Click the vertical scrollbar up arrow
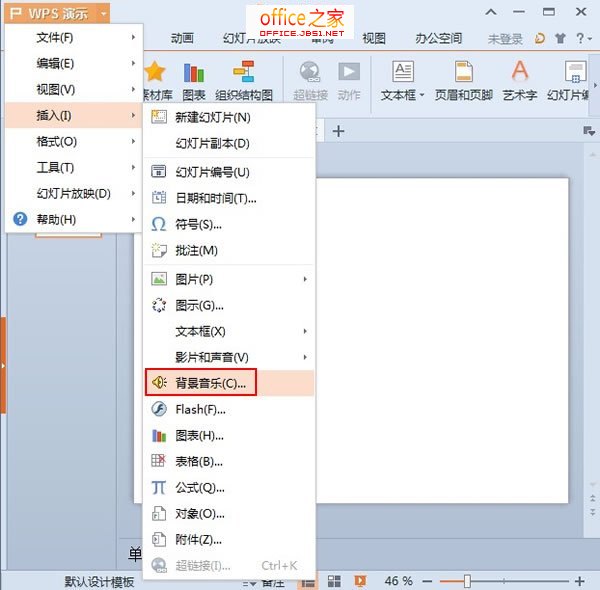 coord(593,155)
